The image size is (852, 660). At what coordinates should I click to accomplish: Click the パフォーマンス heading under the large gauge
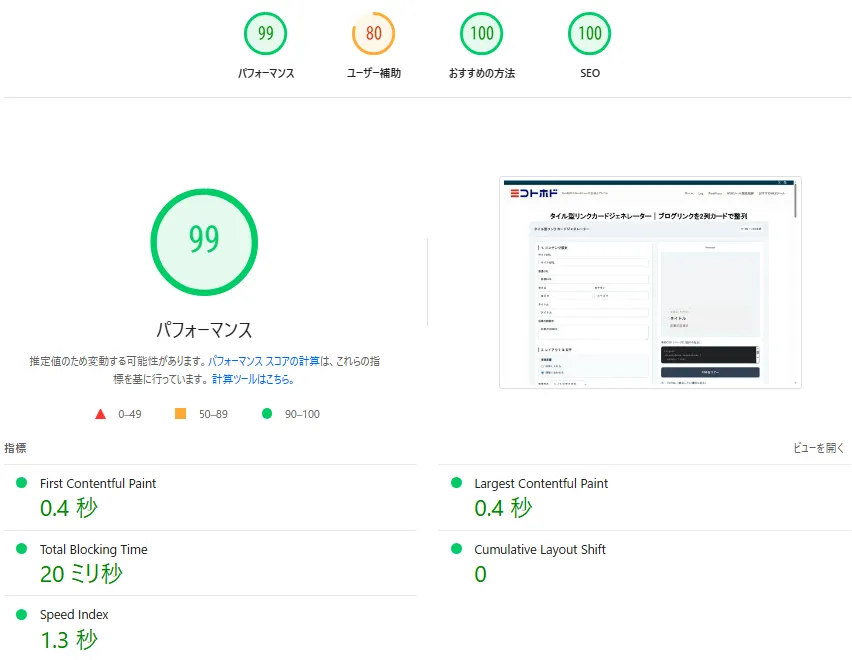[204, 330]
